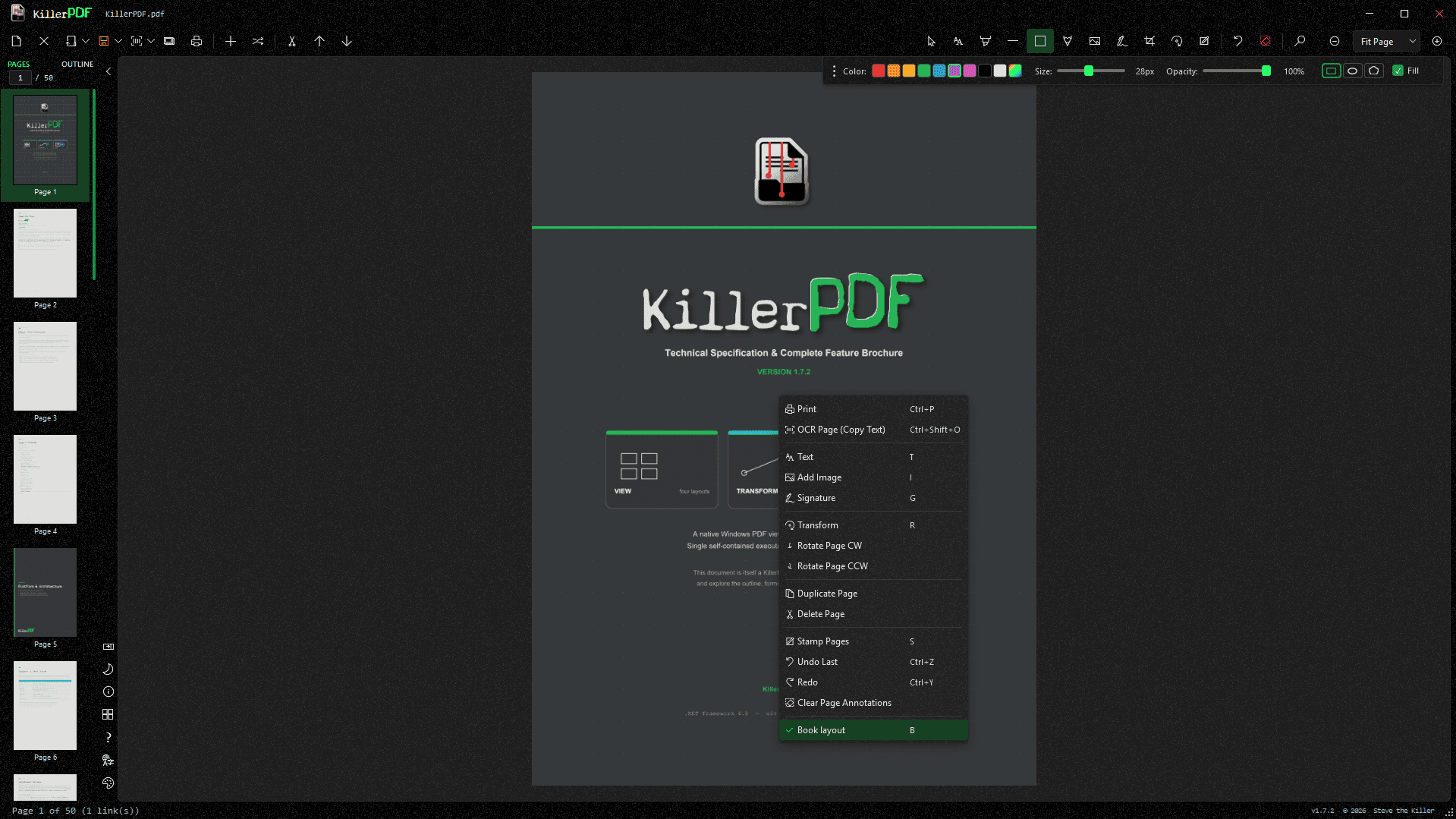Click the print icon in the toolbar
1456x819 pixels.
click(197, 41)
